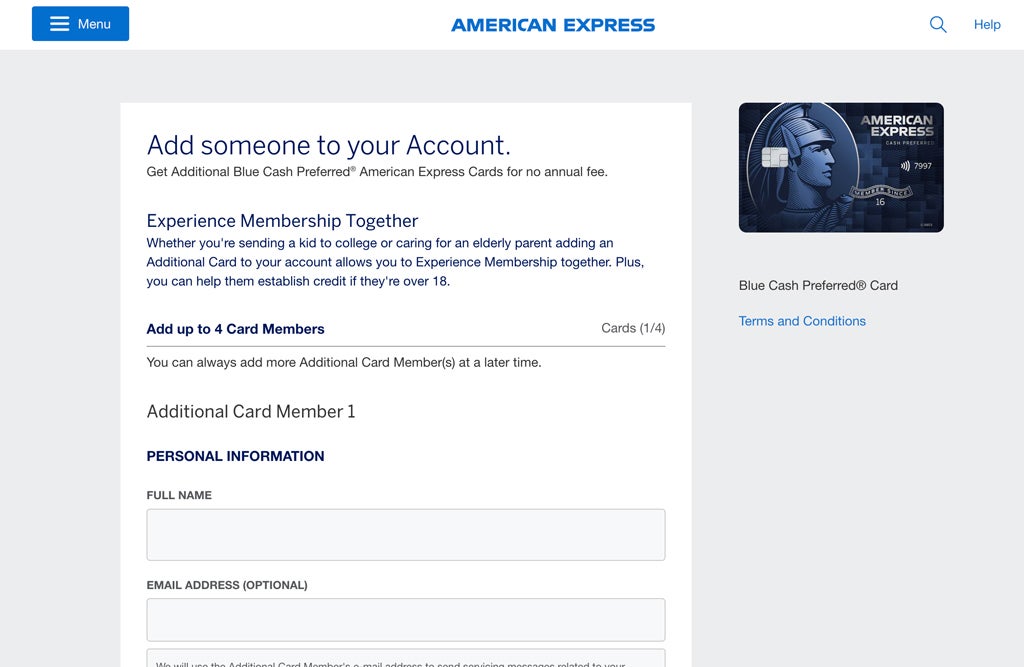Click the centurion portrait on the card
Screen dimensions: 1024x667
tap(810, 160)
